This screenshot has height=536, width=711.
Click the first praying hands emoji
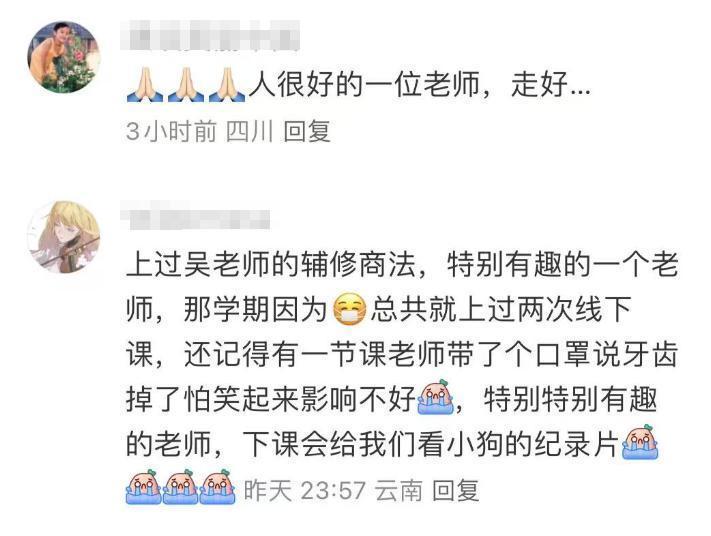pyautogui.click(x=144, y=84)
